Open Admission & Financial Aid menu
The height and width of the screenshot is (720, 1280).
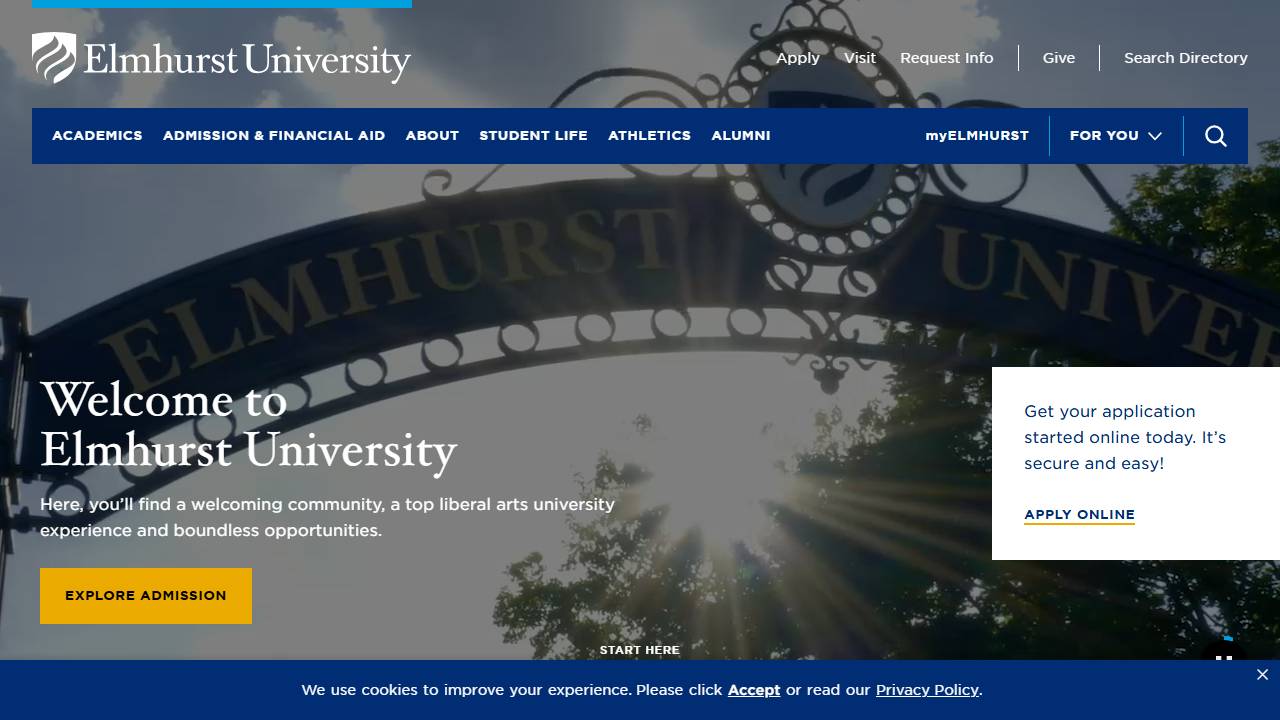(274, 136)
